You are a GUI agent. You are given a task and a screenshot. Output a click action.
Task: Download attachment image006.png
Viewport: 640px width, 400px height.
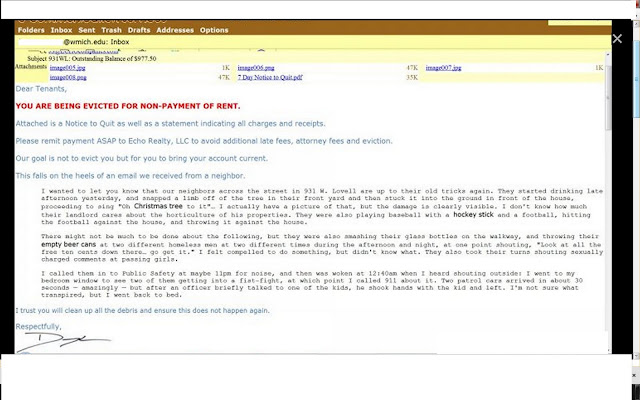tap(256, 68)
